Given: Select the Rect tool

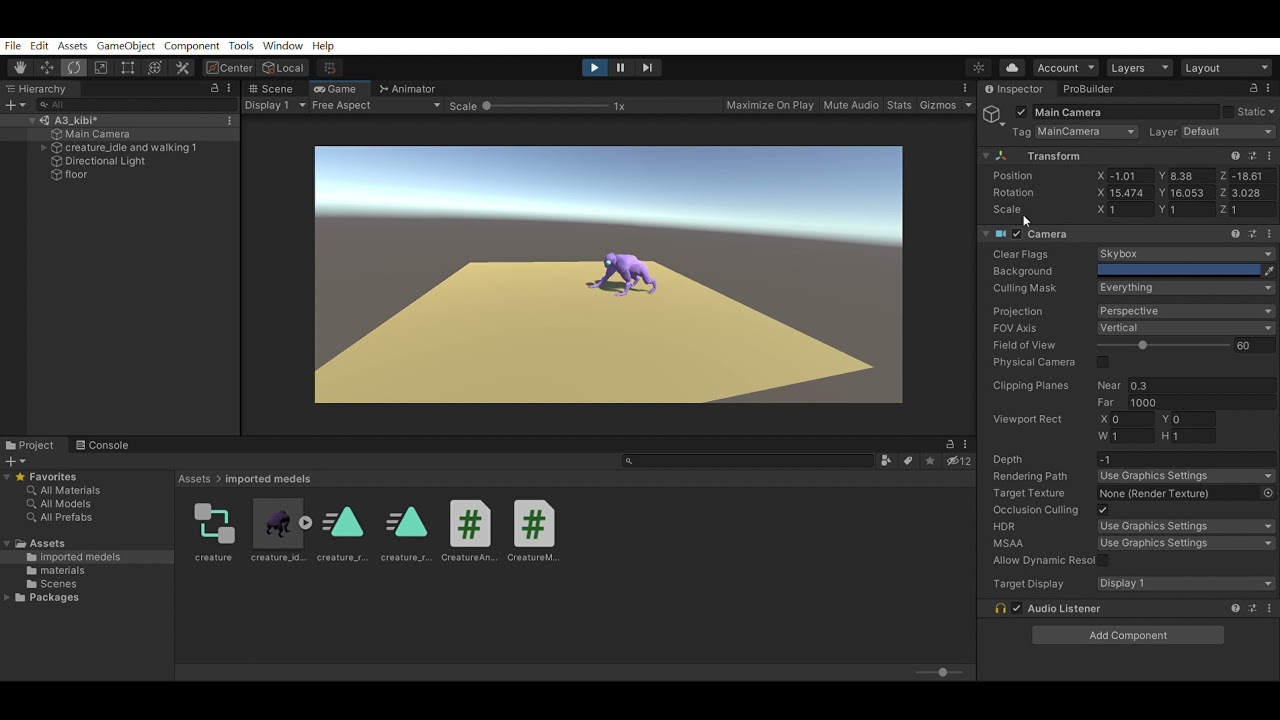Looking at the screenshot, I should pos(128,68).
